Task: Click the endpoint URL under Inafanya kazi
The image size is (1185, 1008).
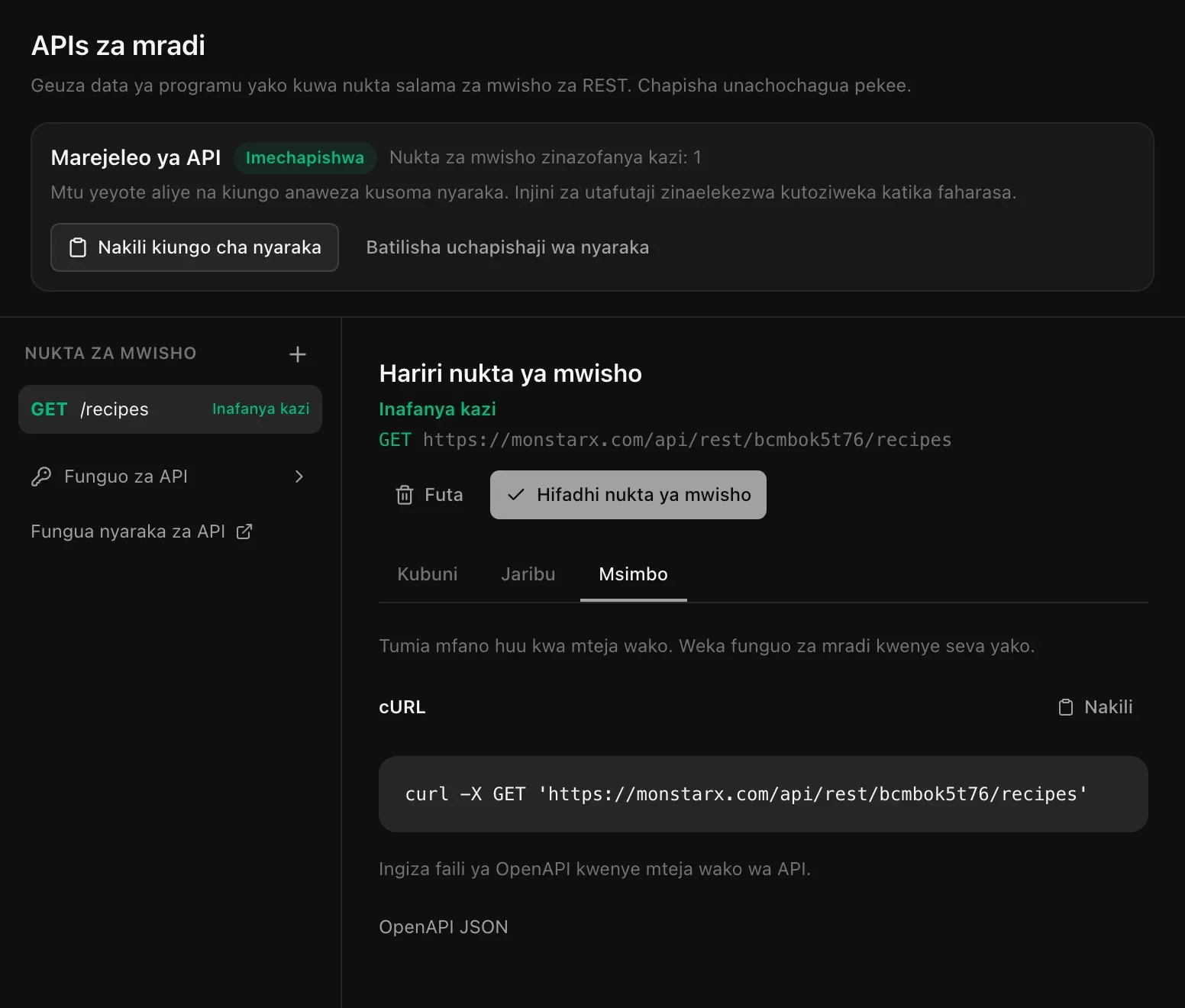Action: click(687, 440)
